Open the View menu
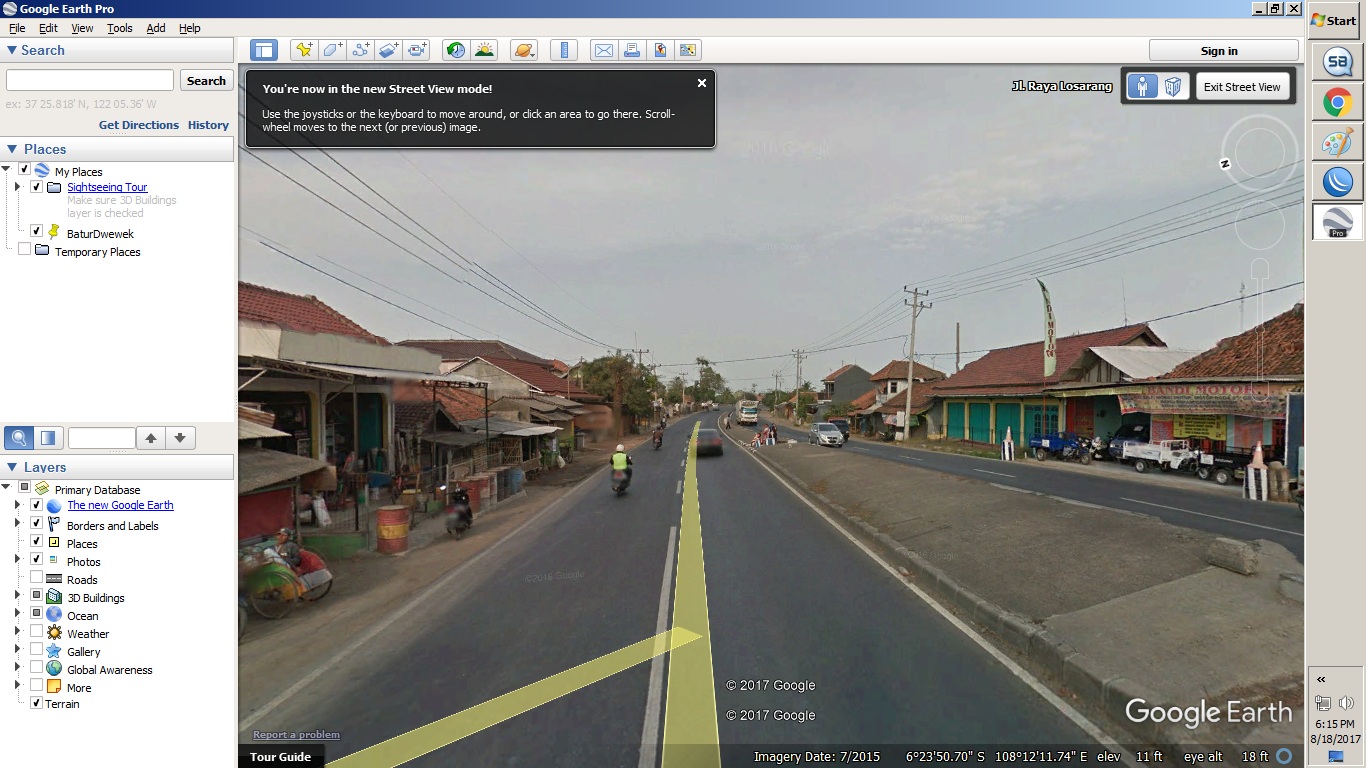The image size is (1366, 768). click(x=82, y=28)
